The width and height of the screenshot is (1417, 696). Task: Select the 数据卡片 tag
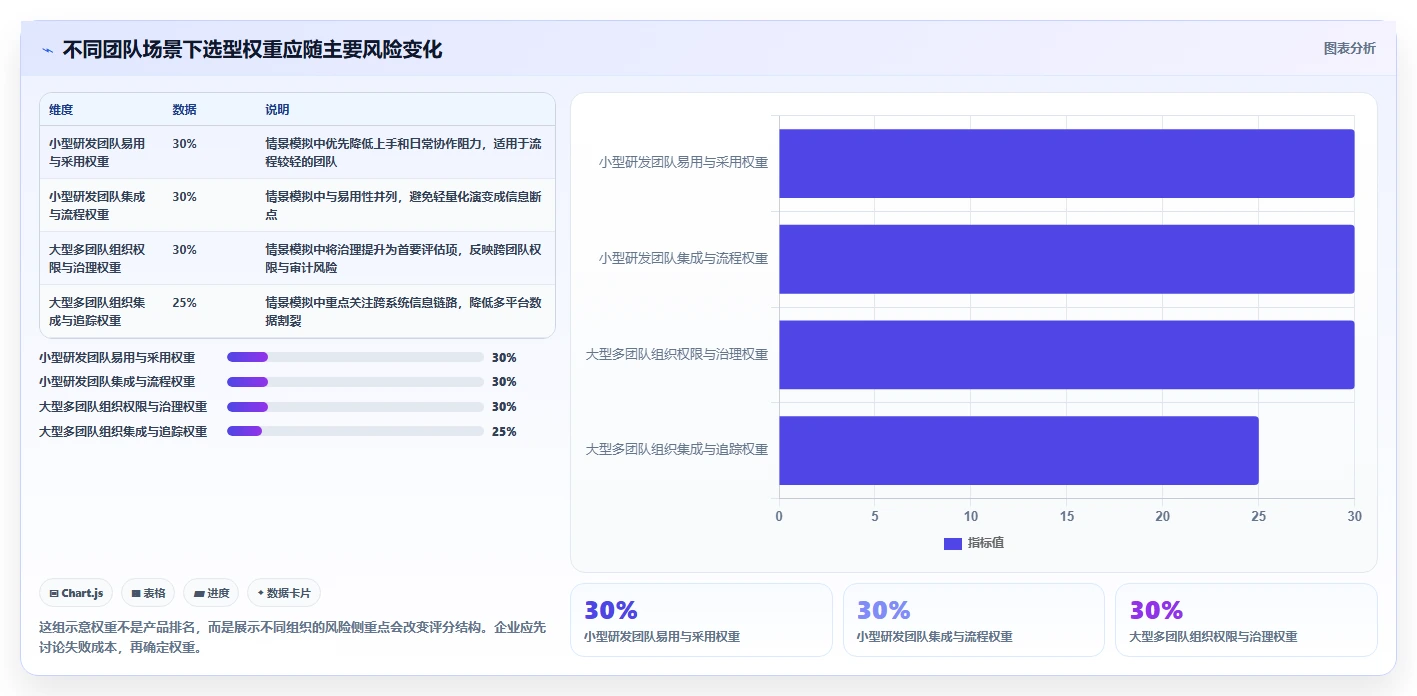(x=284, y=593)
